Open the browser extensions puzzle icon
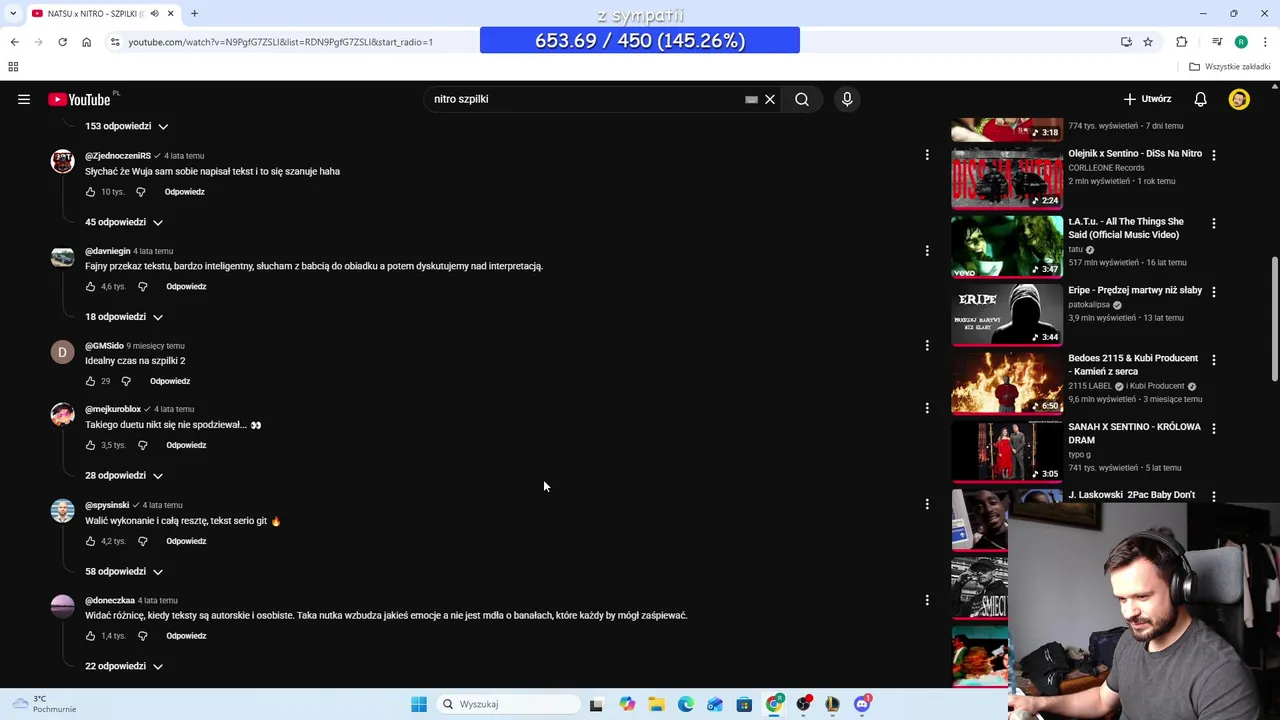This screenshot has width=1280, height=720. [1182, 42]
